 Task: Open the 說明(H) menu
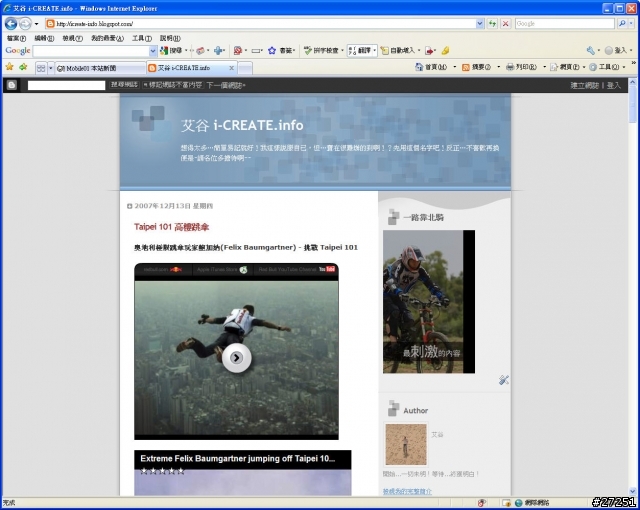tap(170, 38)
